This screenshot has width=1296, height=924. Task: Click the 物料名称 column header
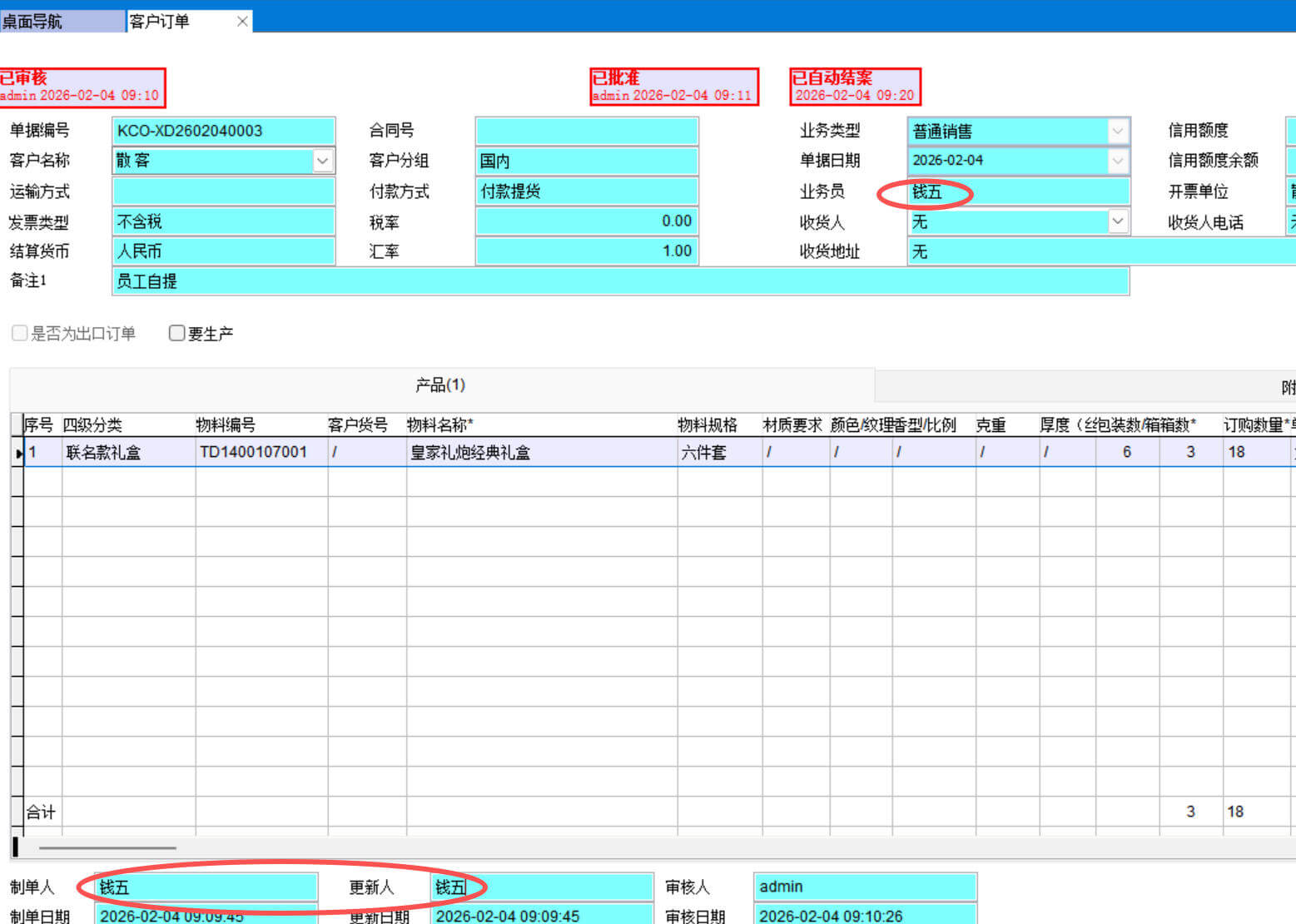click(440, 425)
